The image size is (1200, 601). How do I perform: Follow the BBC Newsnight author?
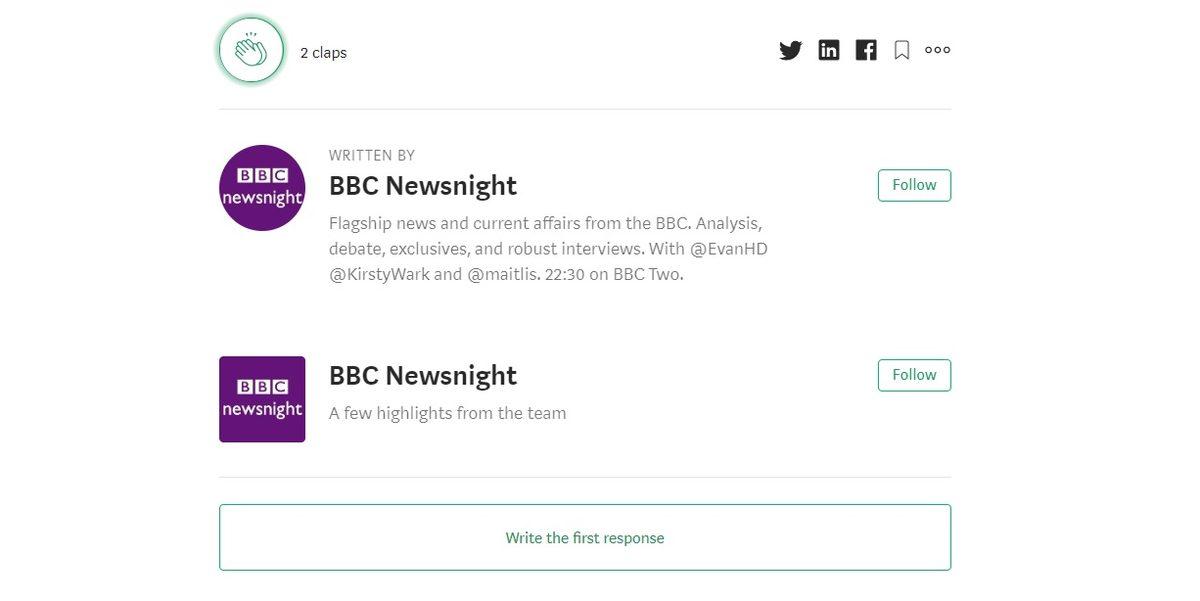(914, 185)
